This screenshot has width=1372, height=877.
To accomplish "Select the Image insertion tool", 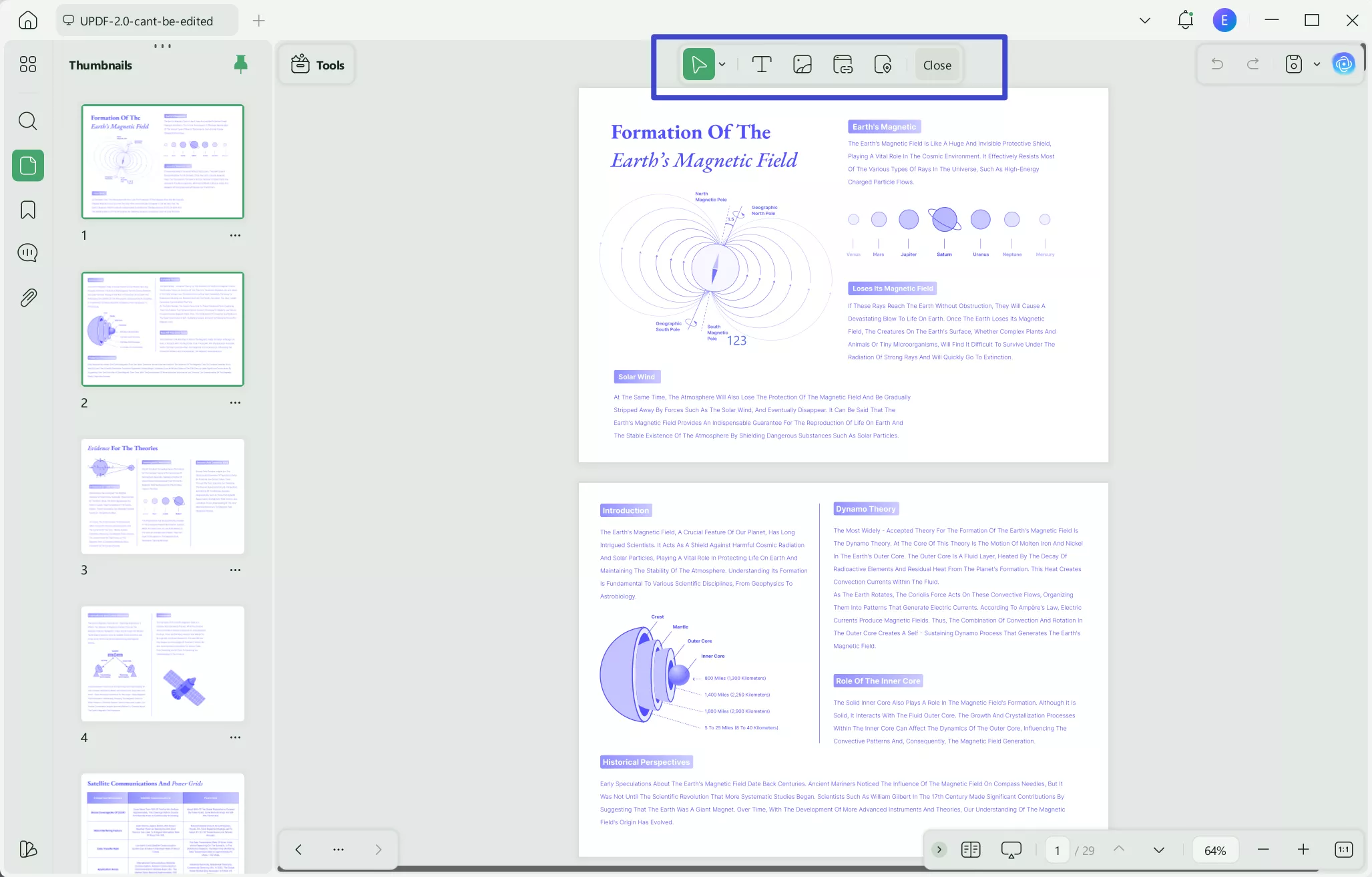I will click(802, 64).
